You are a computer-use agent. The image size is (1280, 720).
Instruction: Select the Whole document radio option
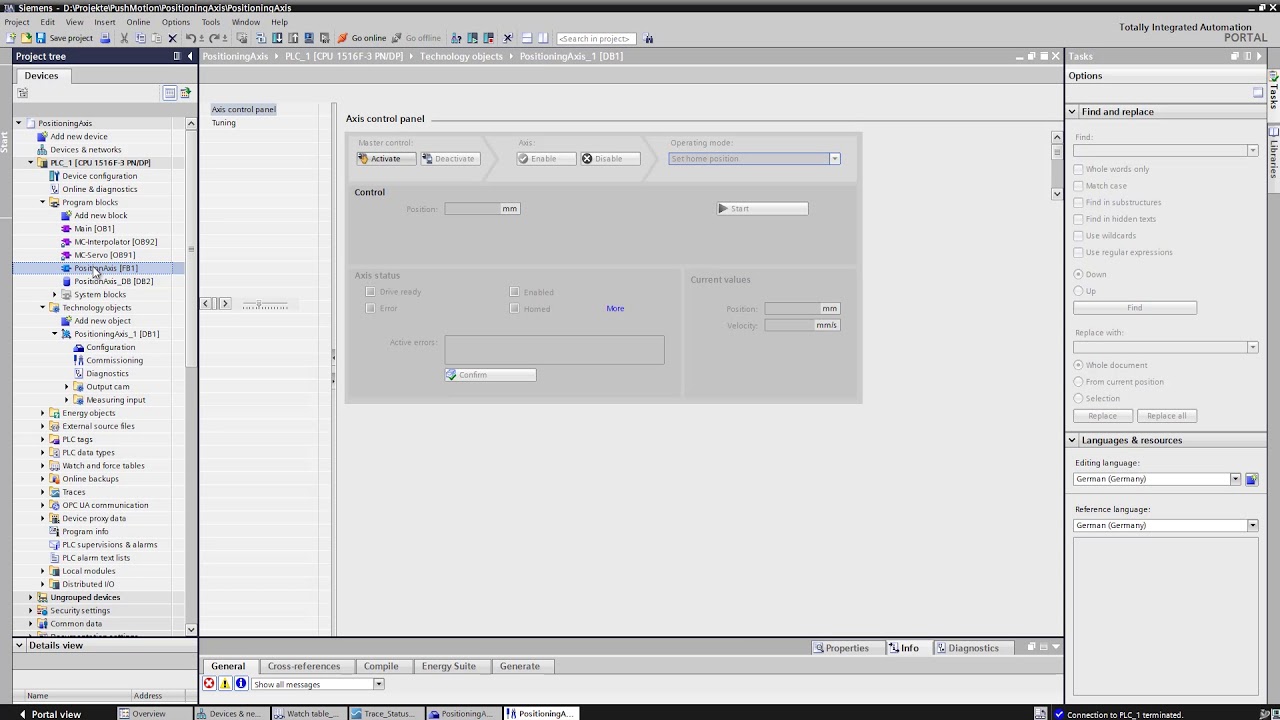(x=1078, y=365)
